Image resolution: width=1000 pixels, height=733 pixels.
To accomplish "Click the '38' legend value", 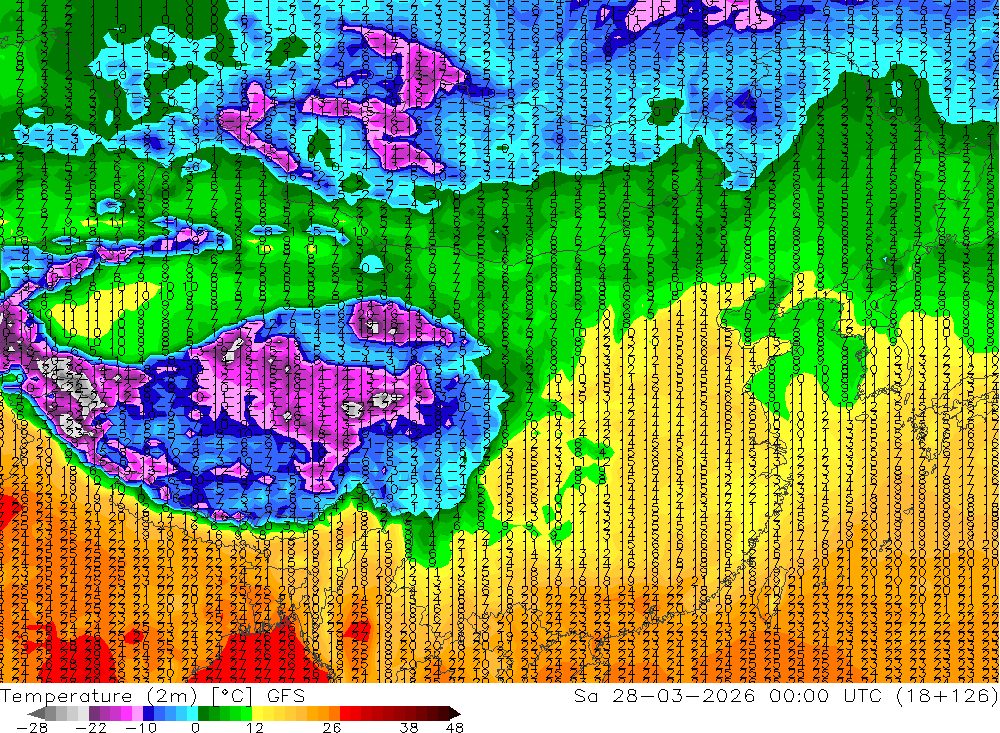I will [x=409, y=727].
